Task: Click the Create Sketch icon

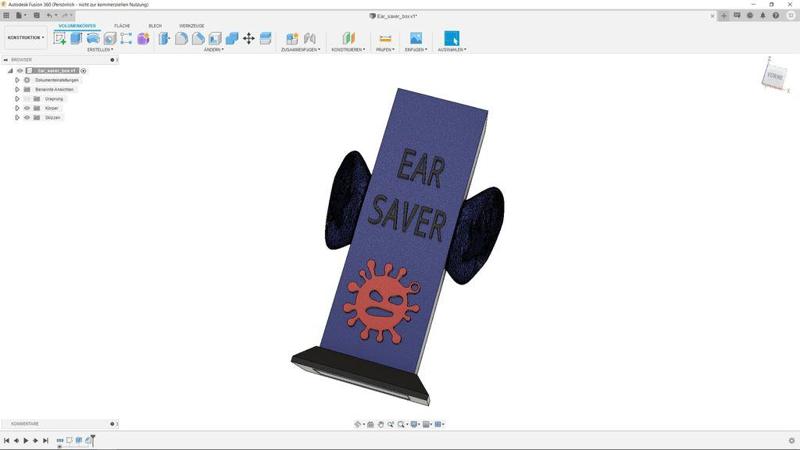Action: tap(60, 38)
